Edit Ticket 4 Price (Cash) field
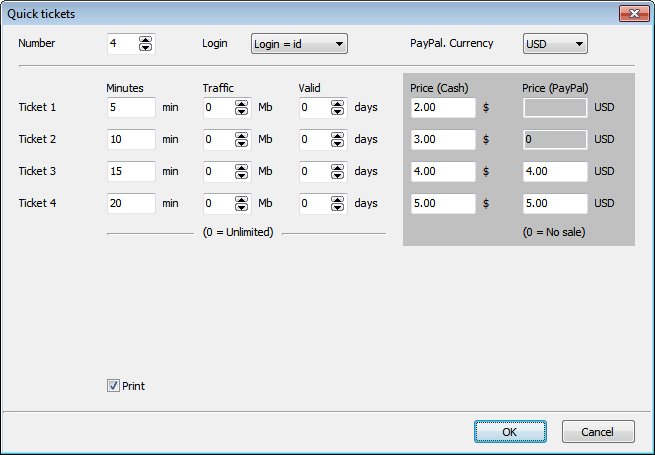This screenshot has width=655, height=455. pos(442,204)
